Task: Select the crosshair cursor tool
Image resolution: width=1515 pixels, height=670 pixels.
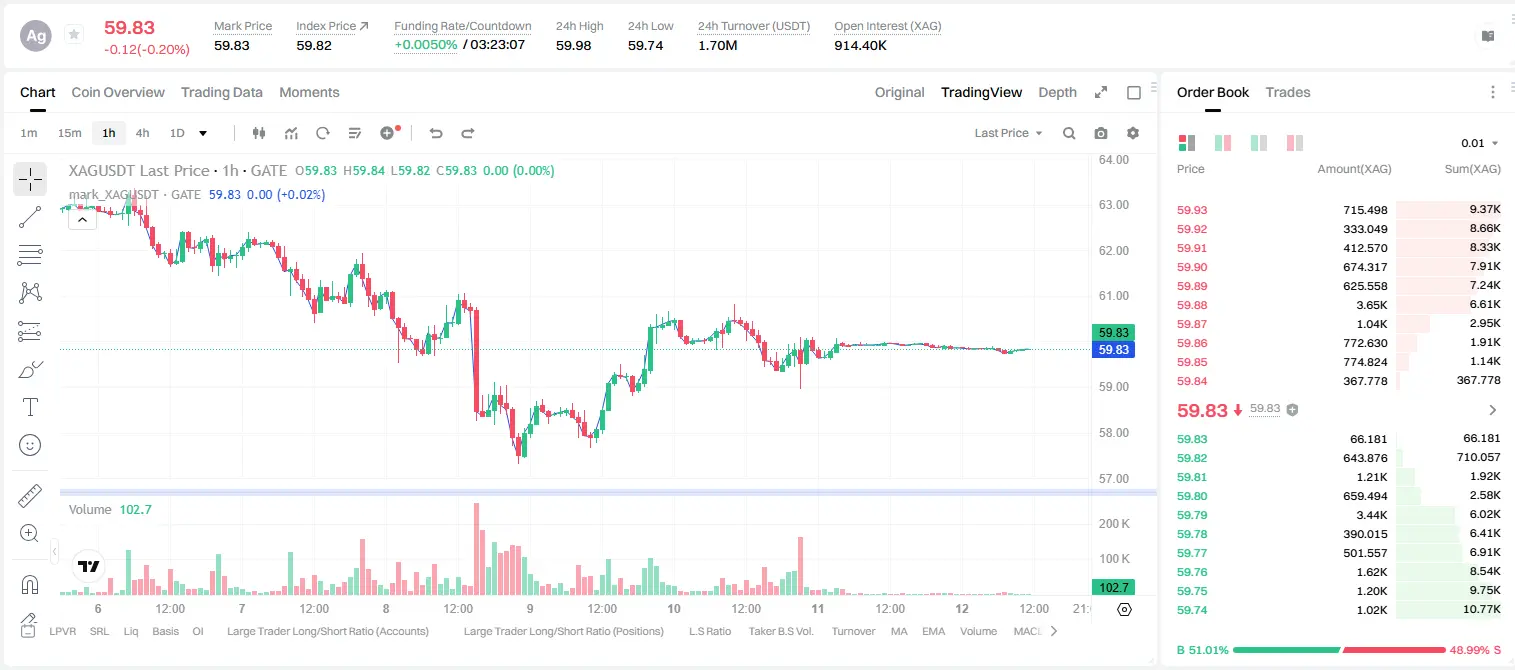Action: pos(30,180)
